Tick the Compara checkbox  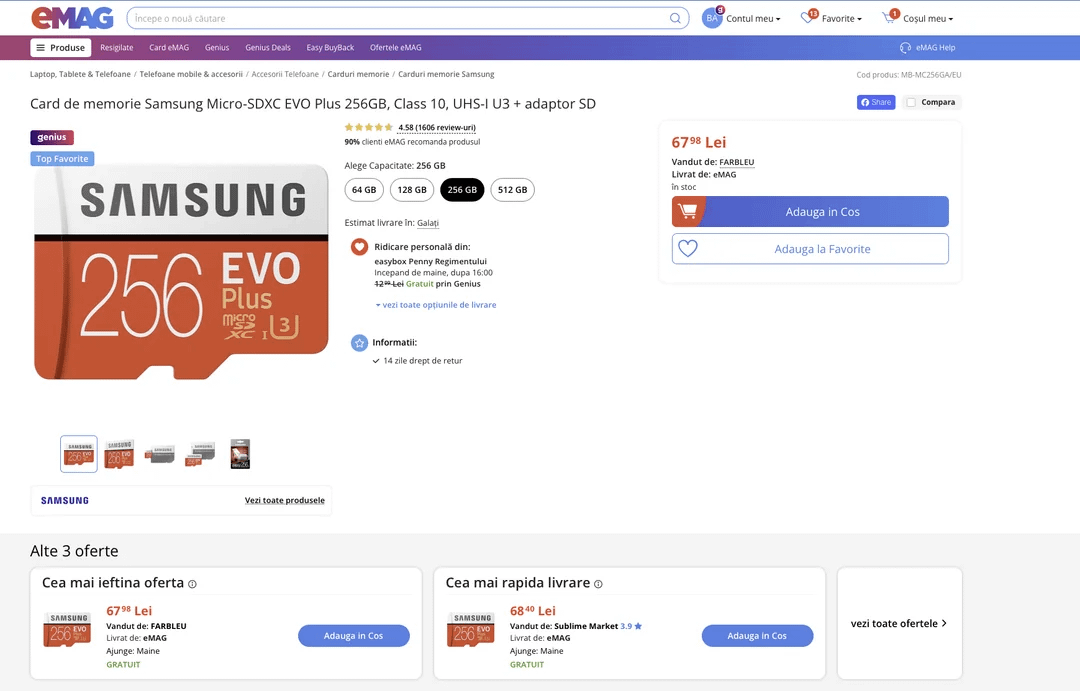pyautogui.click(x=911, y=102)
